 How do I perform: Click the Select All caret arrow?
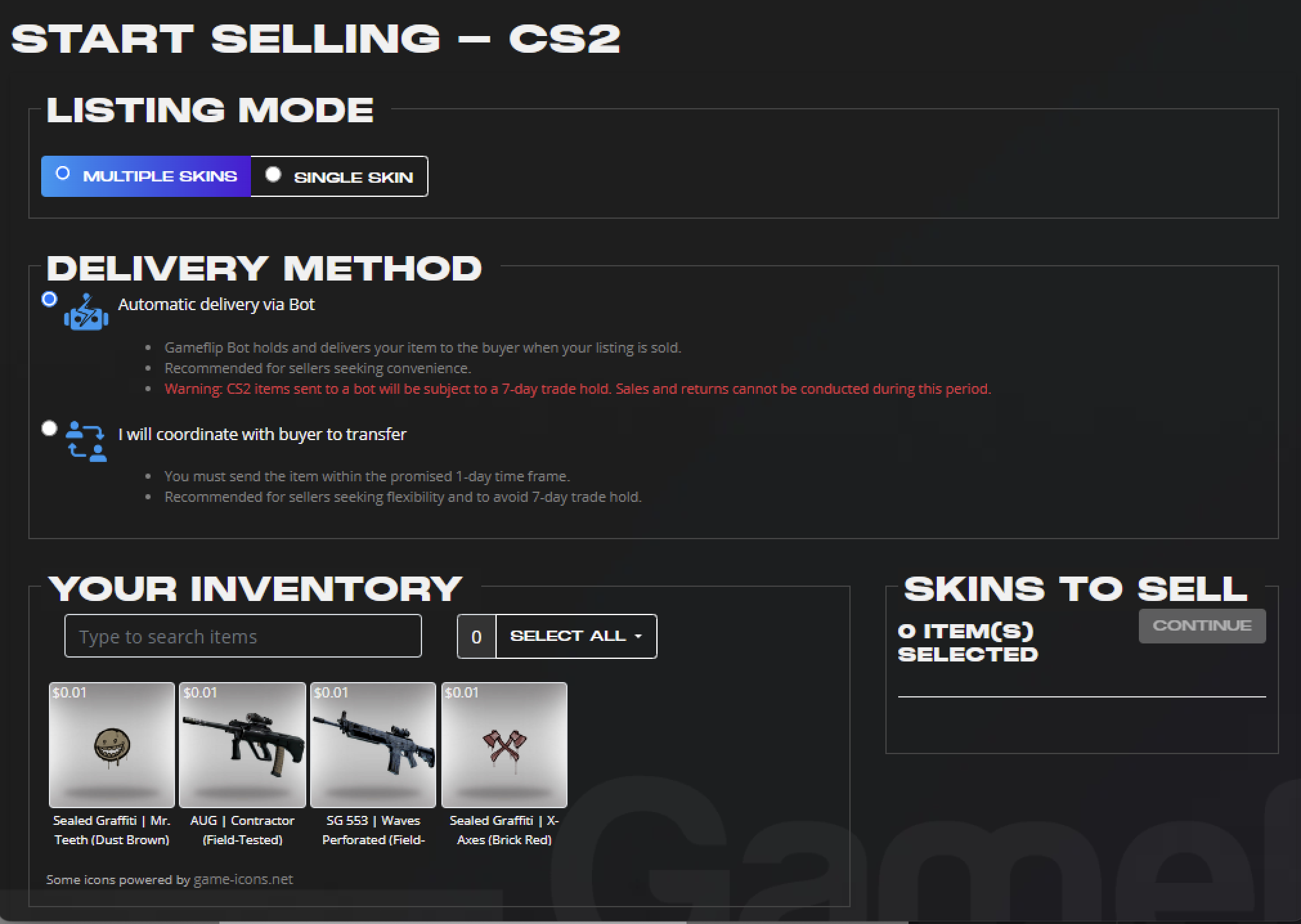click(638, 636)
